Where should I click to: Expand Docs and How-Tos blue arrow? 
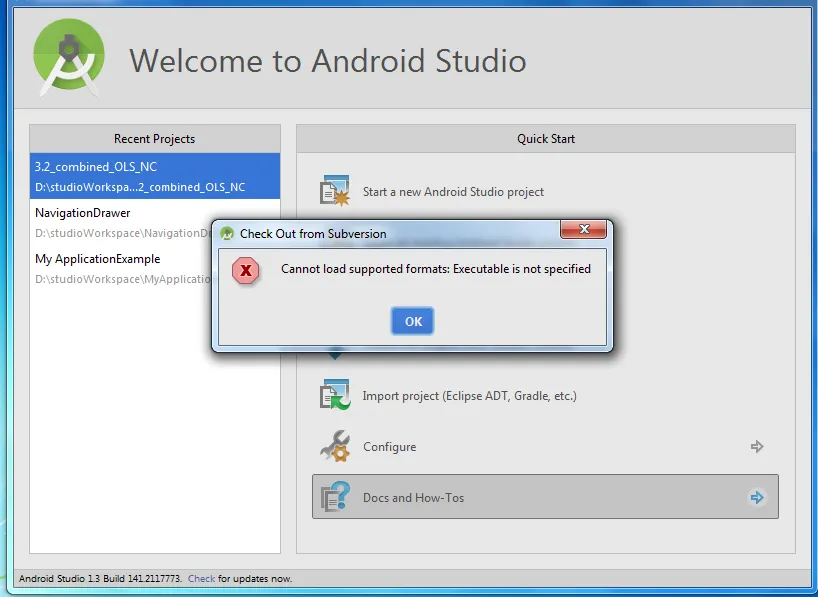757,497
